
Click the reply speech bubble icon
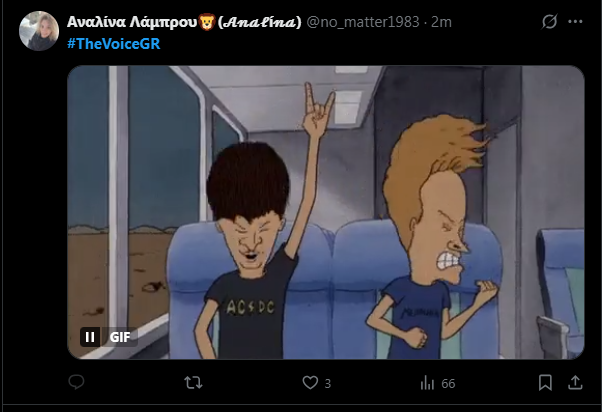click(x=76, y=382)
